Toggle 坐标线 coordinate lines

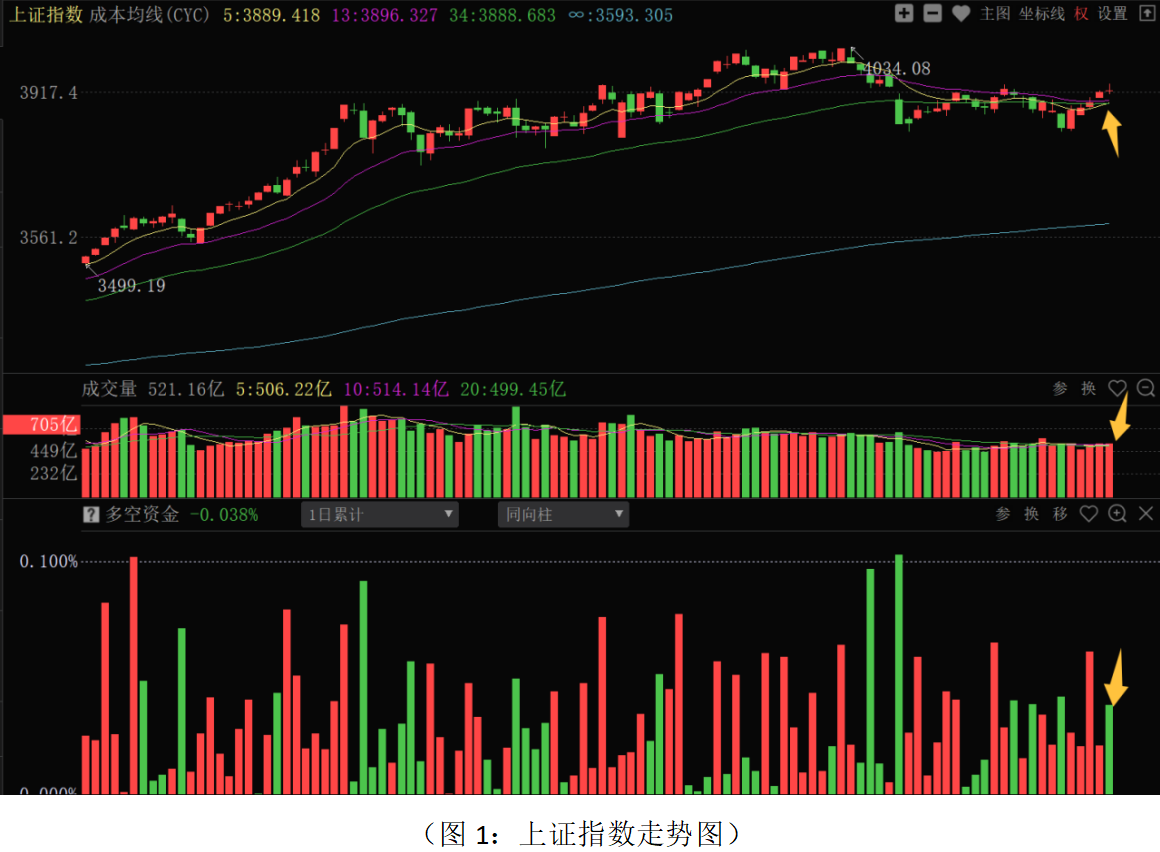point(1042,14)
